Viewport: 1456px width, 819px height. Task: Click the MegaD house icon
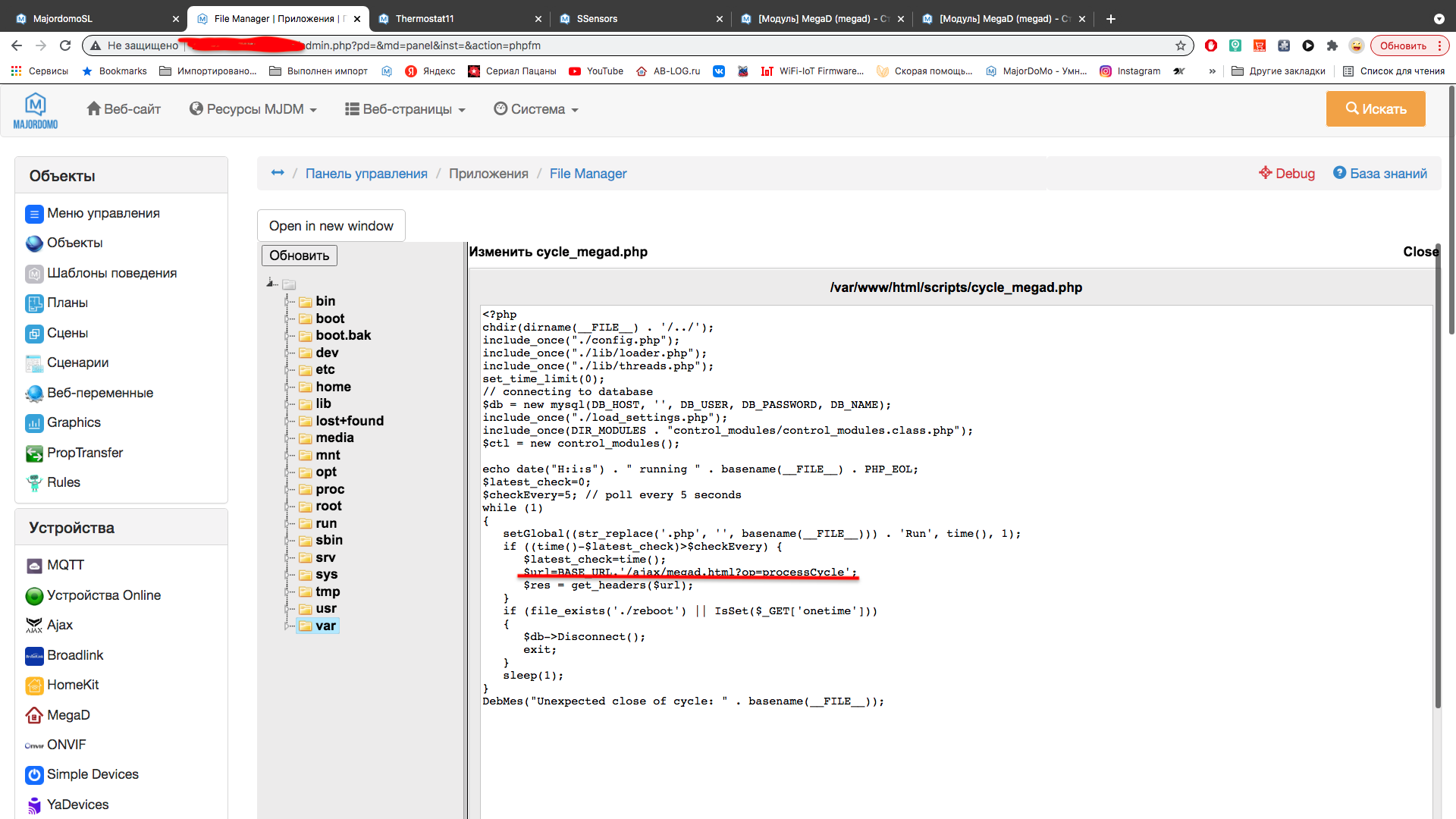click(x=34, y=715)
